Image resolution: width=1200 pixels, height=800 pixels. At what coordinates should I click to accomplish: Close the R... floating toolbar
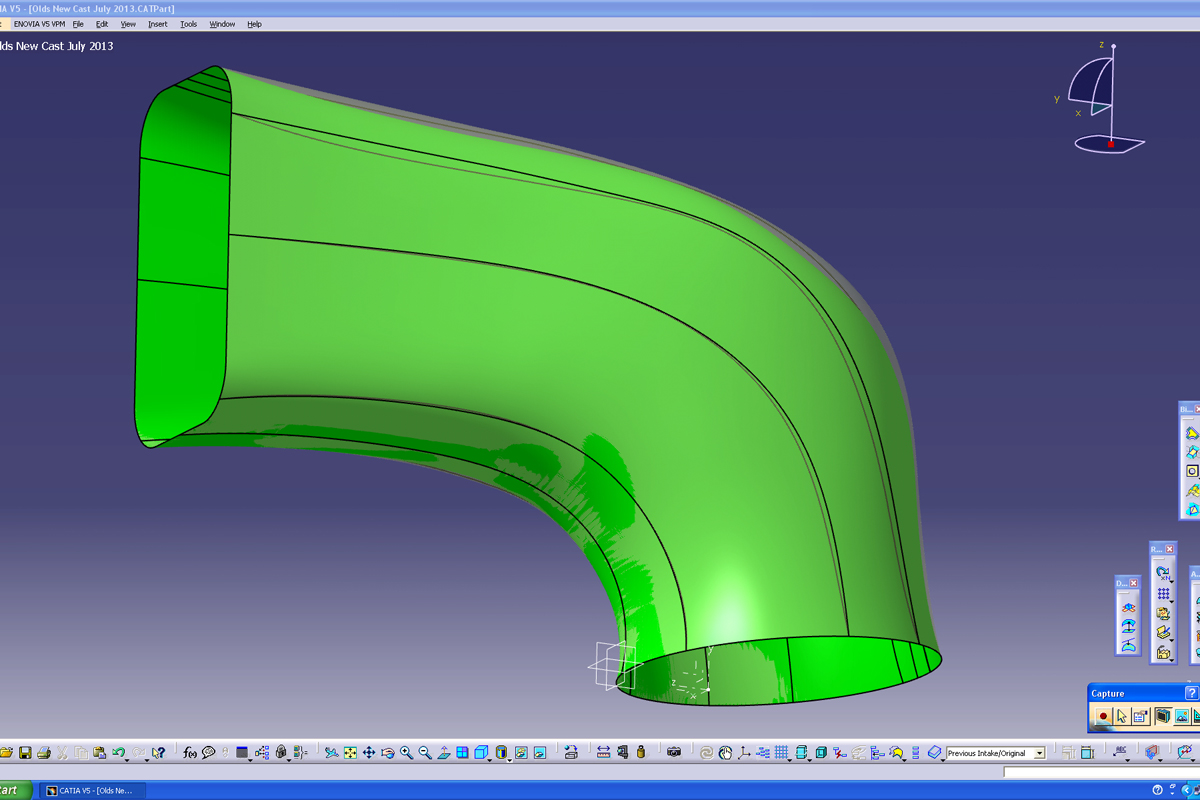[x=1169, y=549]
